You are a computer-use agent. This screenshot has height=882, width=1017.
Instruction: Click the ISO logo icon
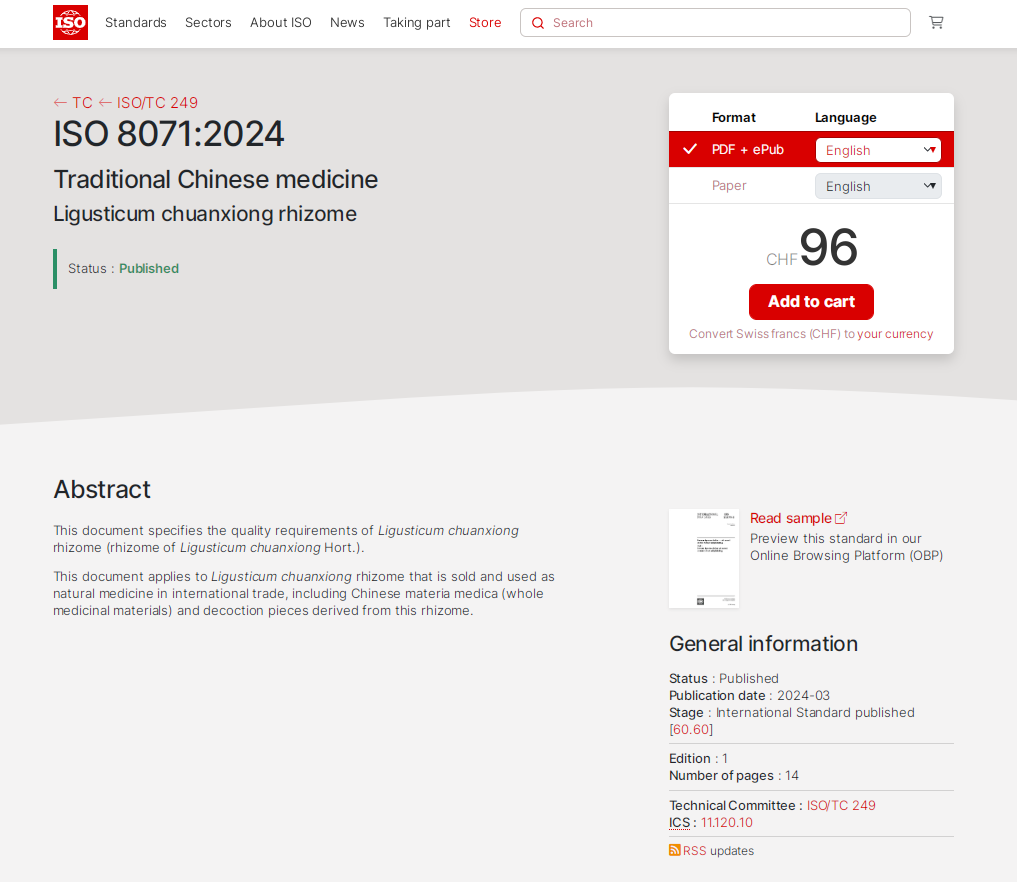point(70,22)
